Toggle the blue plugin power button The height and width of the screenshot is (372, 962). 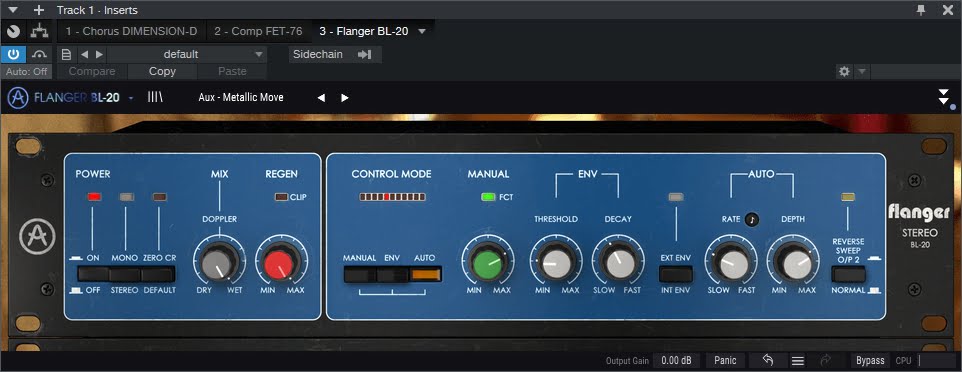tap(13, 54)
